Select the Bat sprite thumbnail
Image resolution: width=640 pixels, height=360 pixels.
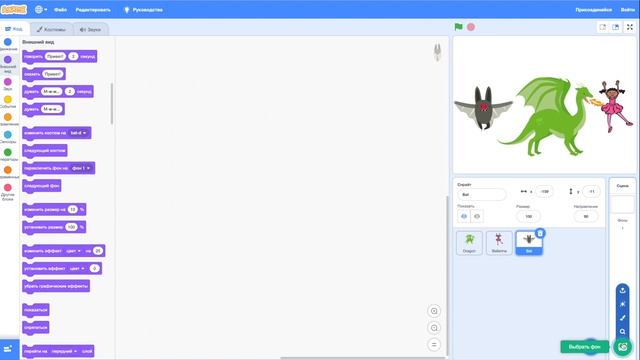529,244
